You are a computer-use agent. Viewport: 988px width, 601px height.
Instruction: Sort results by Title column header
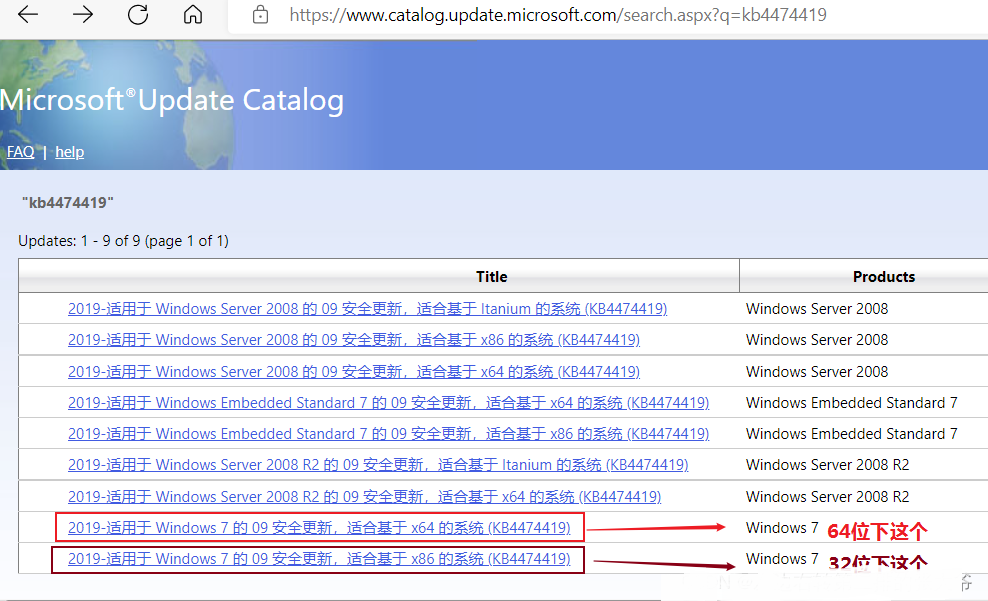coord(491,276)
